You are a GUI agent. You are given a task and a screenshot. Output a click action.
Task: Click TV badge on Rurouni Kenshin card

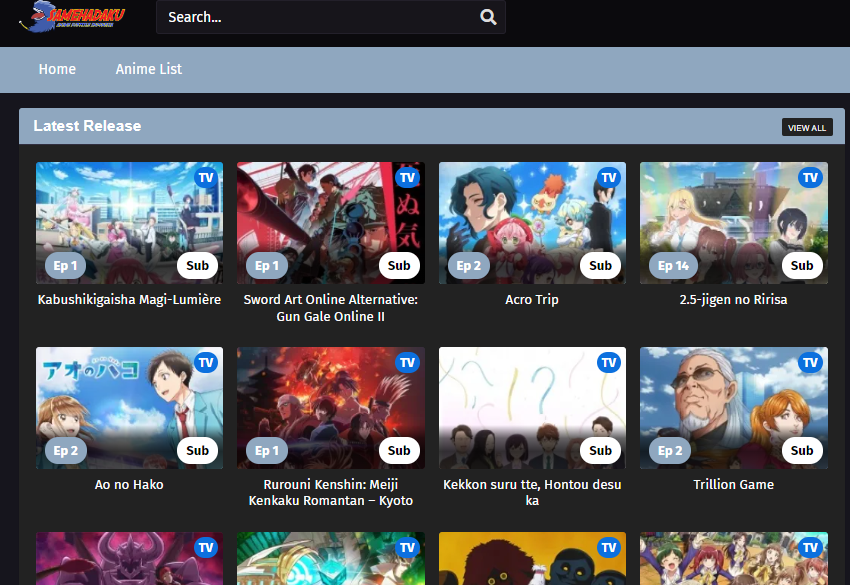coord(407,362)
